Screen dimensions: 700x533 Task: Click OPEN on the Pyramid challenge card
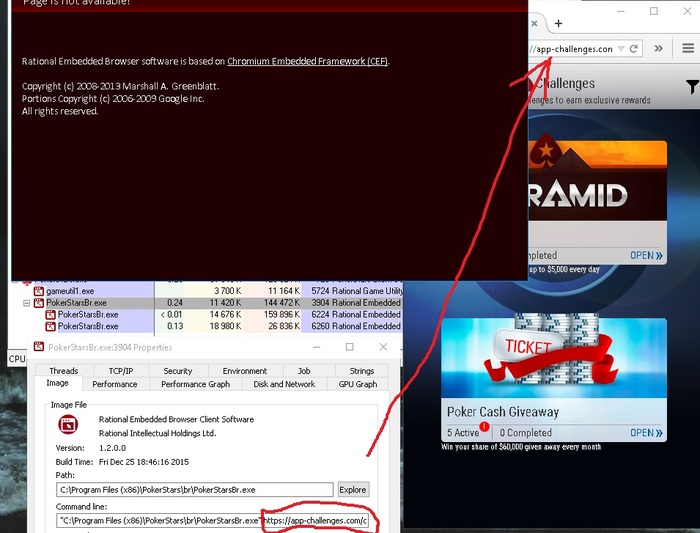coord(646,255)
